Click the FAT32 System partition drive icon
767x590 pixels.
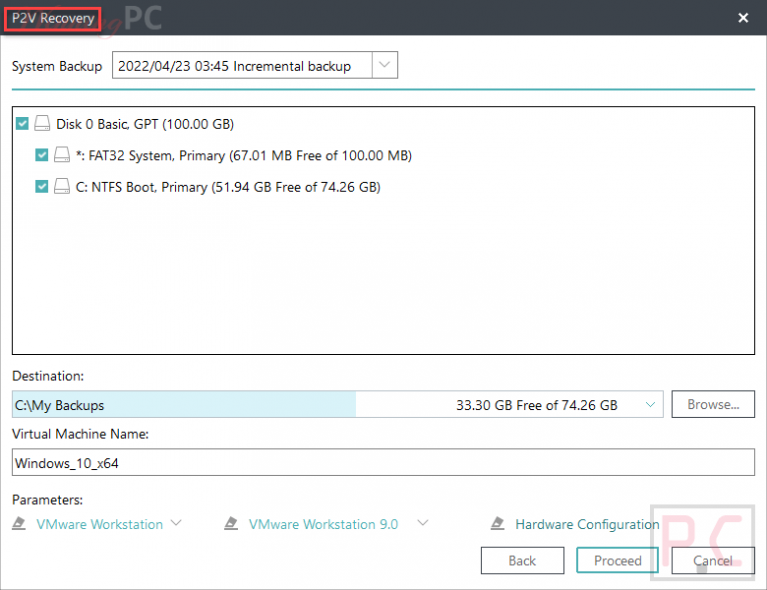tap(62, 155)
